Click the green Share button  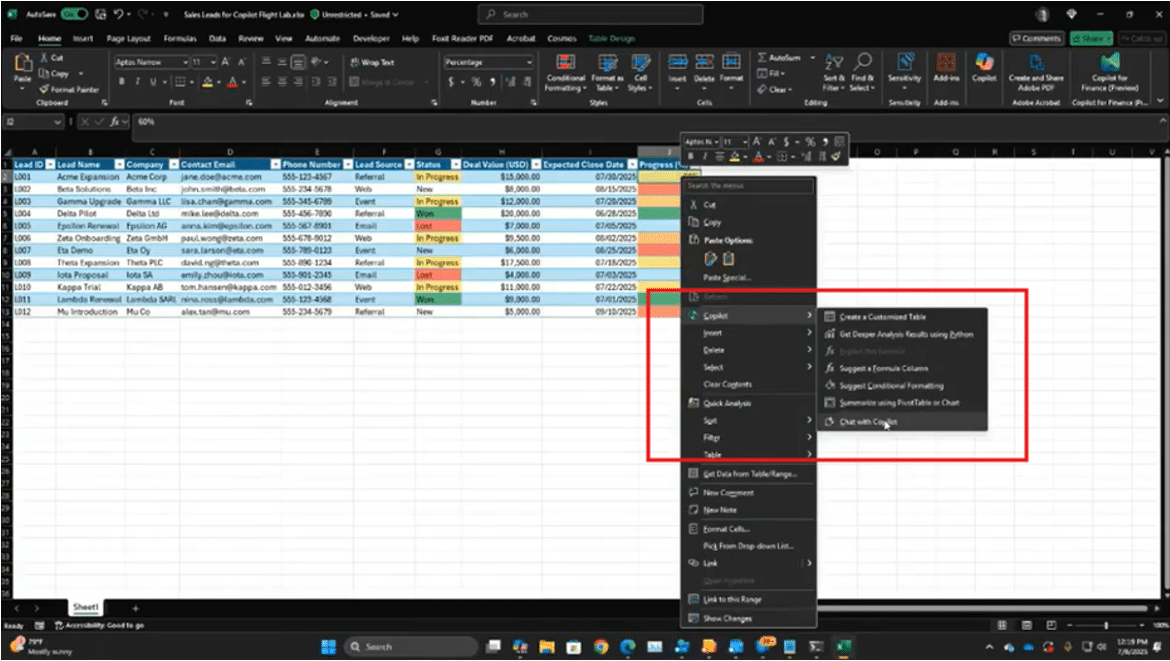click(1089, 38)
